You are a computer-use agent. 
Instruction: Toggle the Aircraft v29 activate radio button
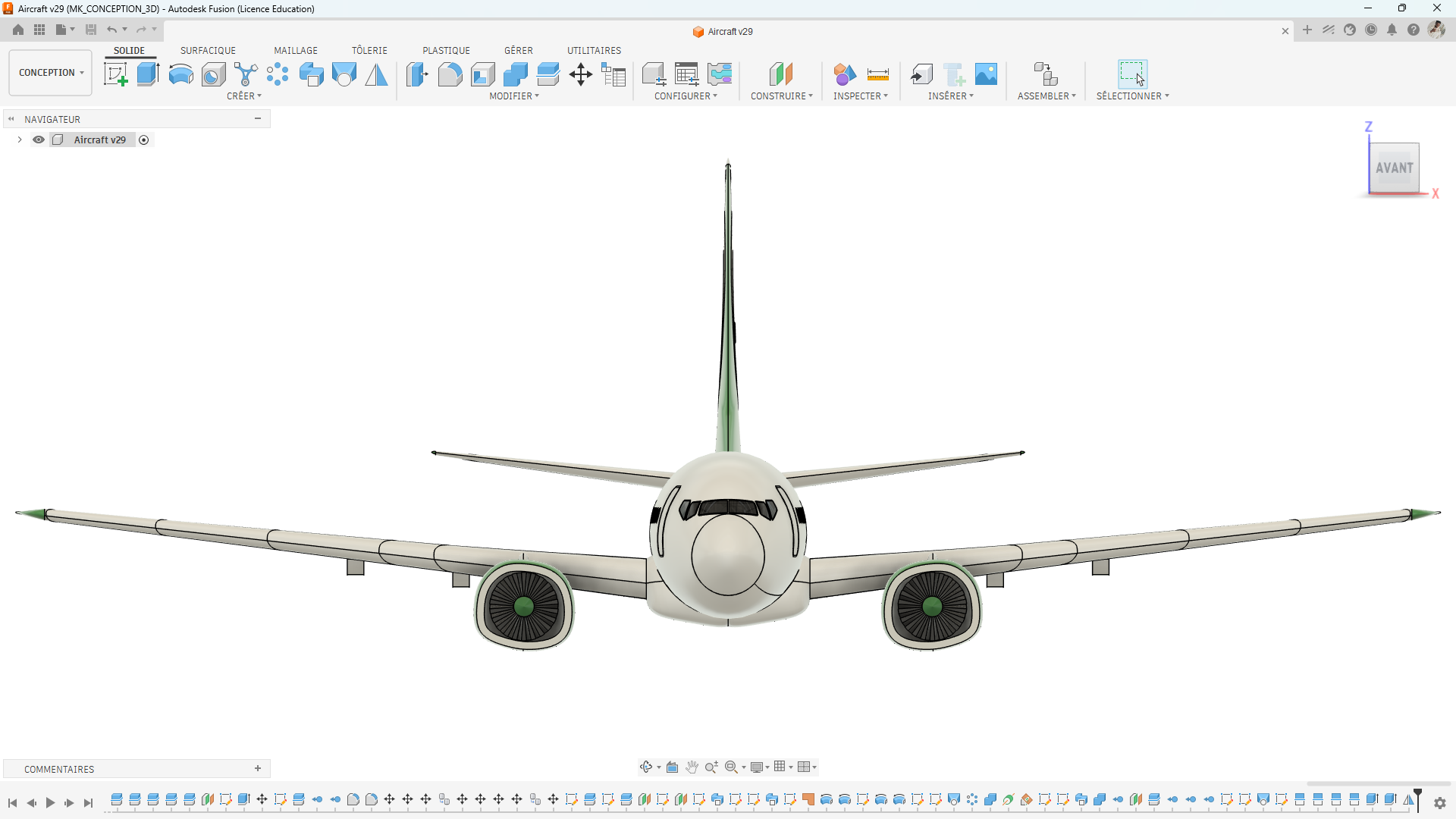point(144,140)
